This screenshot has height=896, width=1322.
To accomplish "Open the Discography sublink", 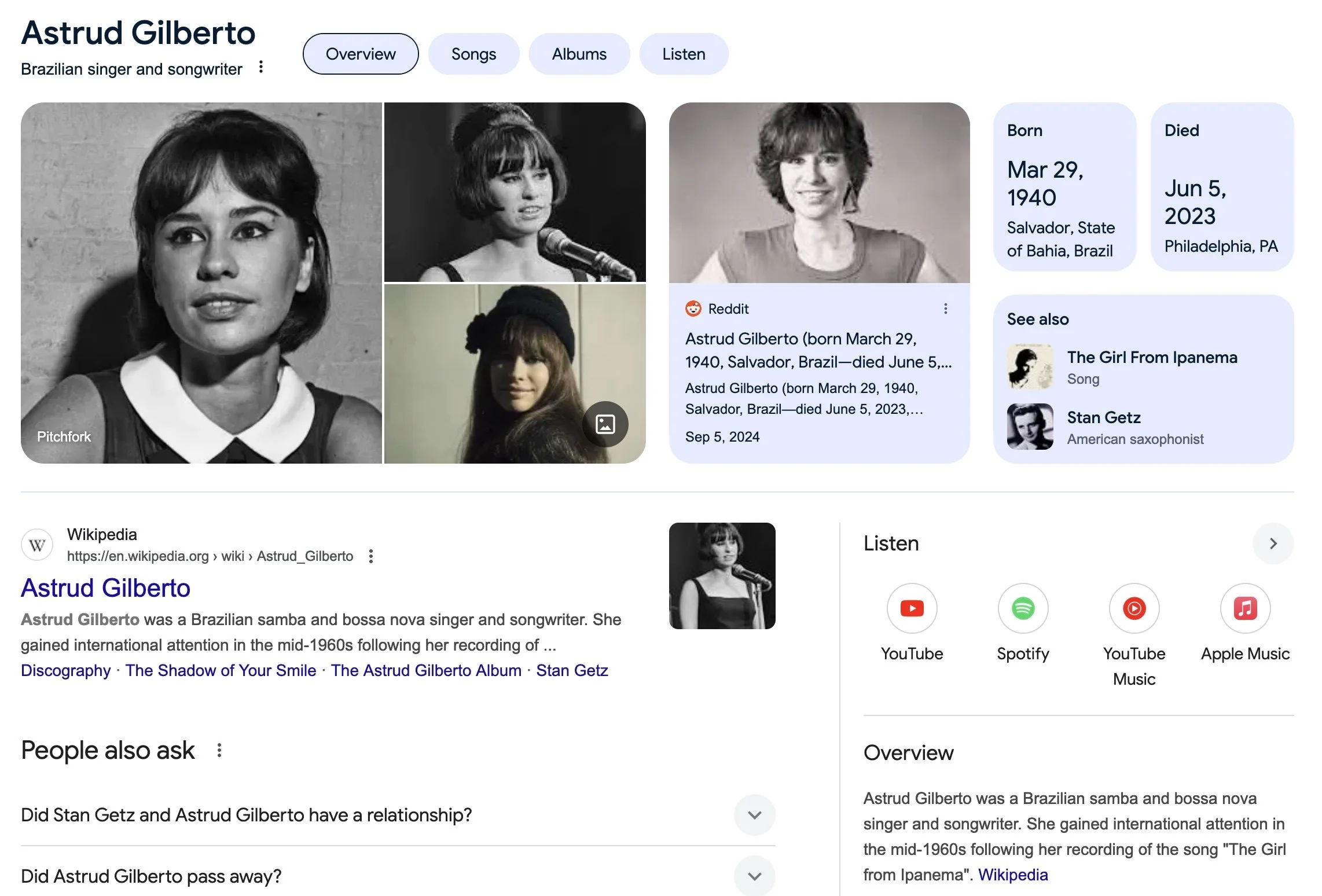I will [x=65, y=670].
